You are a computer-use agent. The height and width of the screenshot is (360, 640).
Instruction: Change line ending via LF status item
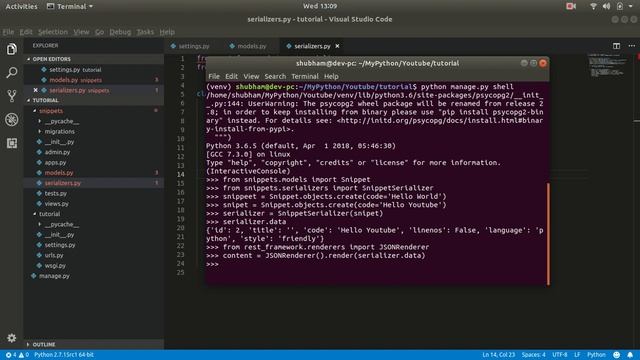point(577,355)
